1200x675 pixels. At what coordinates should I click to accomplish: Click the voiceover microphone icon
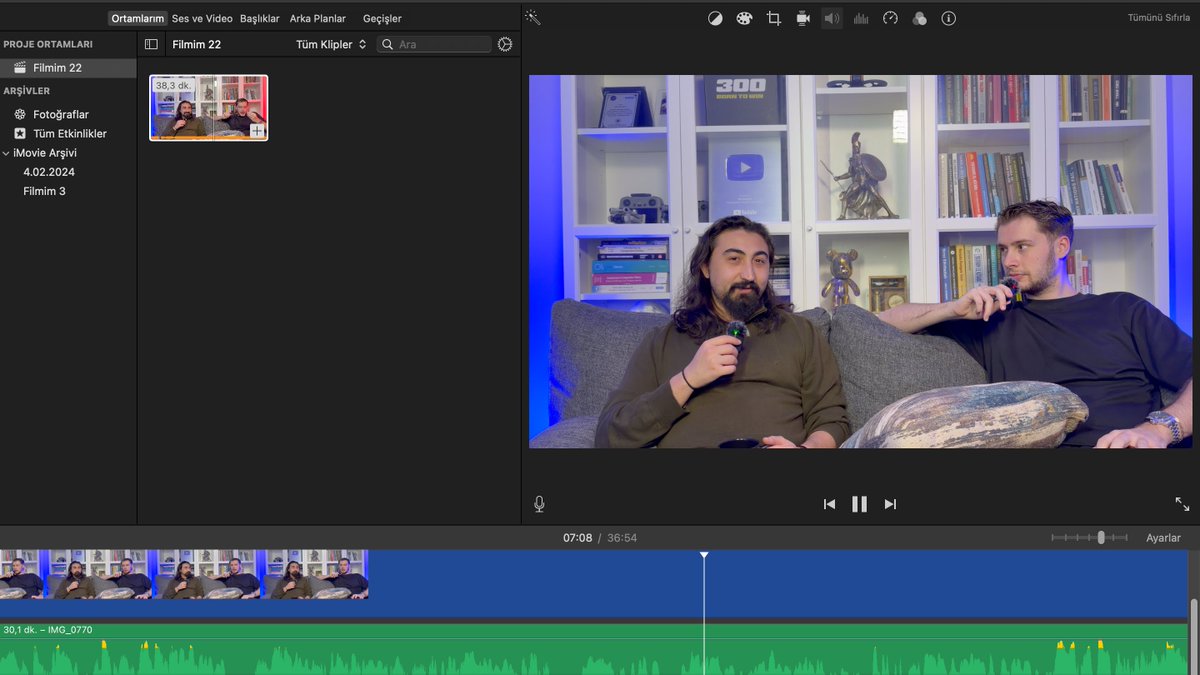pyautogui.click(x=539, y=504)
